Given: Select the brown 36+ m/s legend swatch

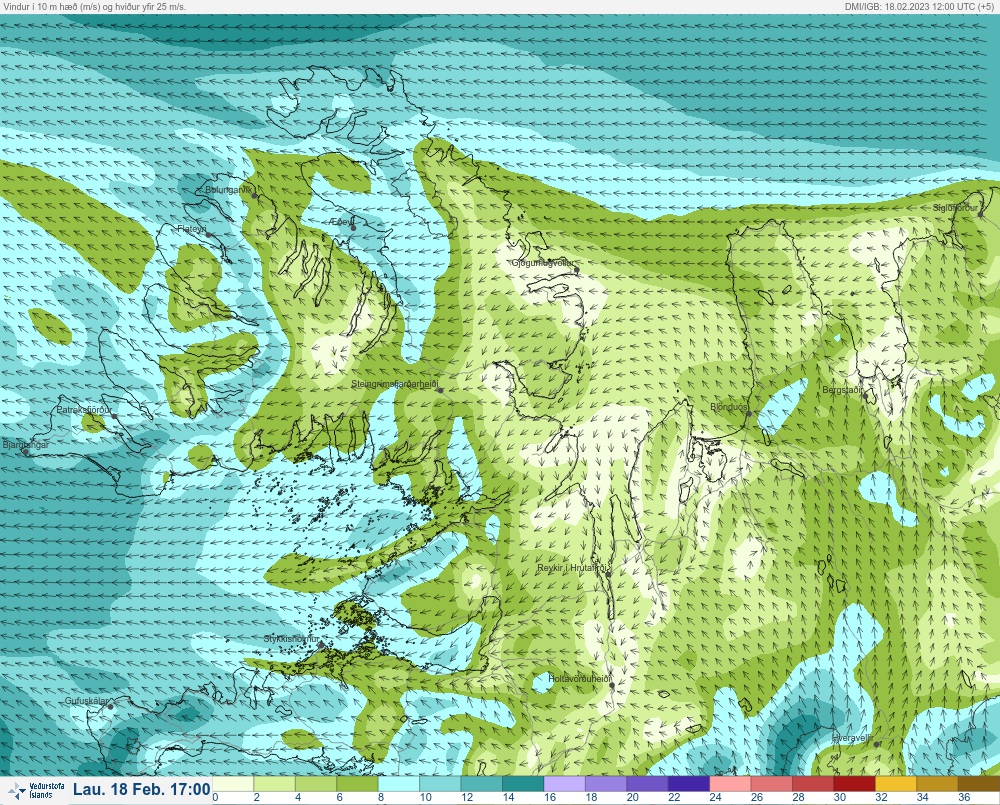Looking at the screenshot, I should (979, 783).
